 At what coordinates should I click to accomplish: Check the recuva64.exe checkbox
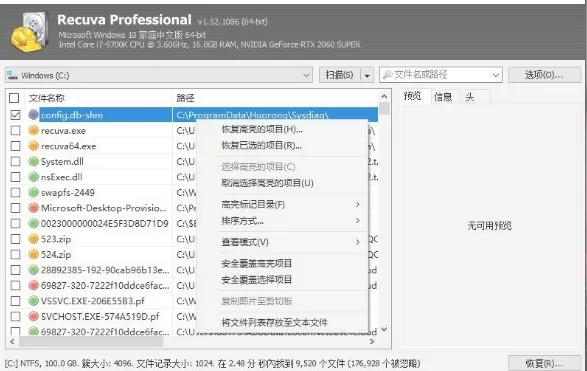click(15, 146)
